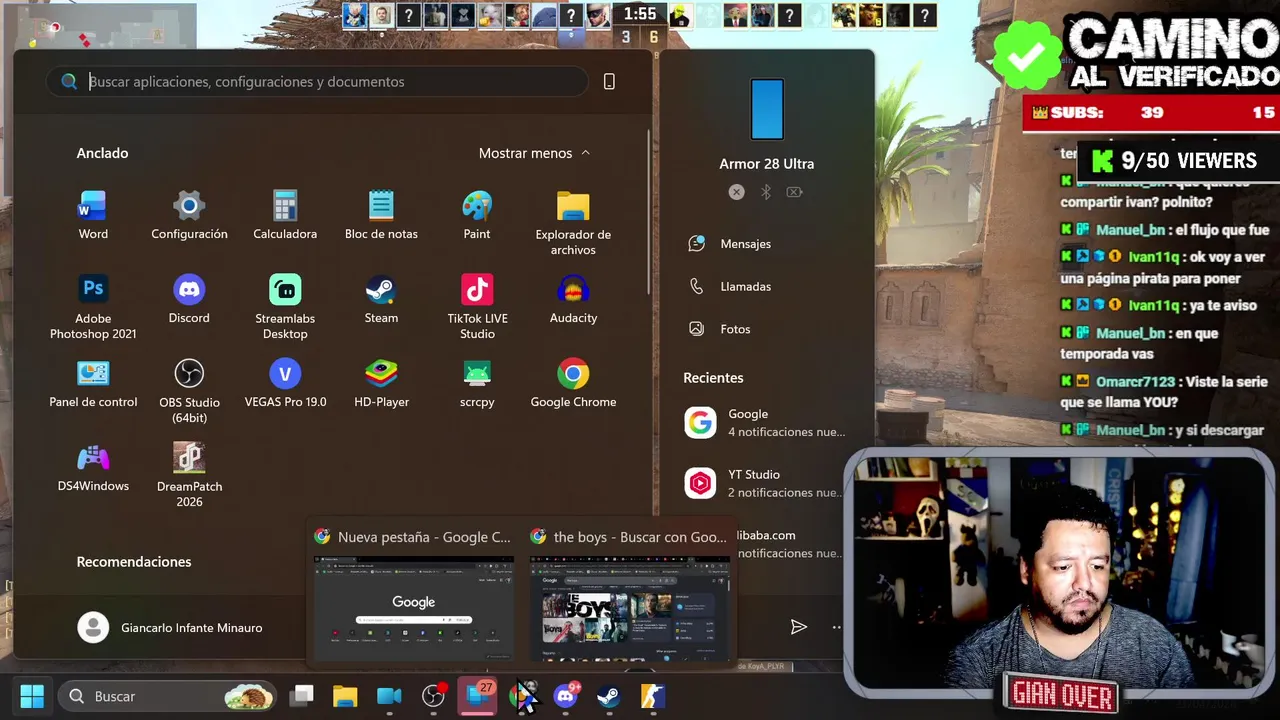Screen dimensions: 1280x720
Task: Open Steam from pinned apps
Action: click(381, 300)
